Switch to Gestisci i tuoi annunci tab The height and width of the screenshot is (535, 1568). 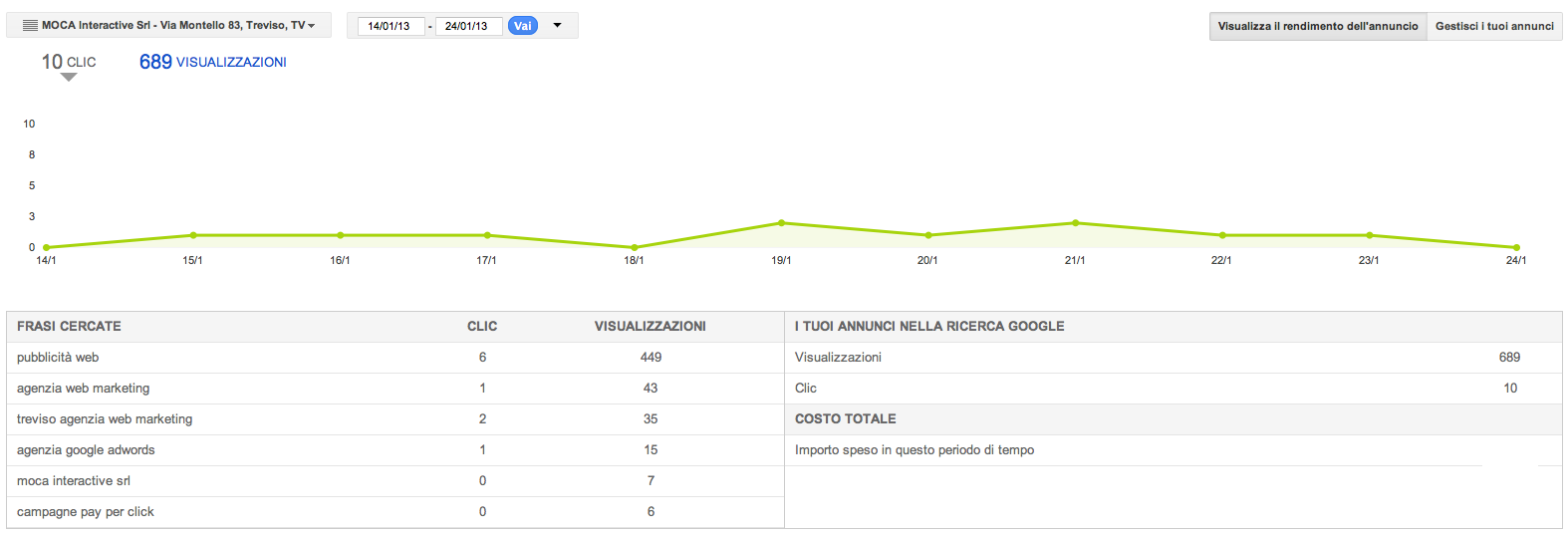click(x=1494, y=26)
